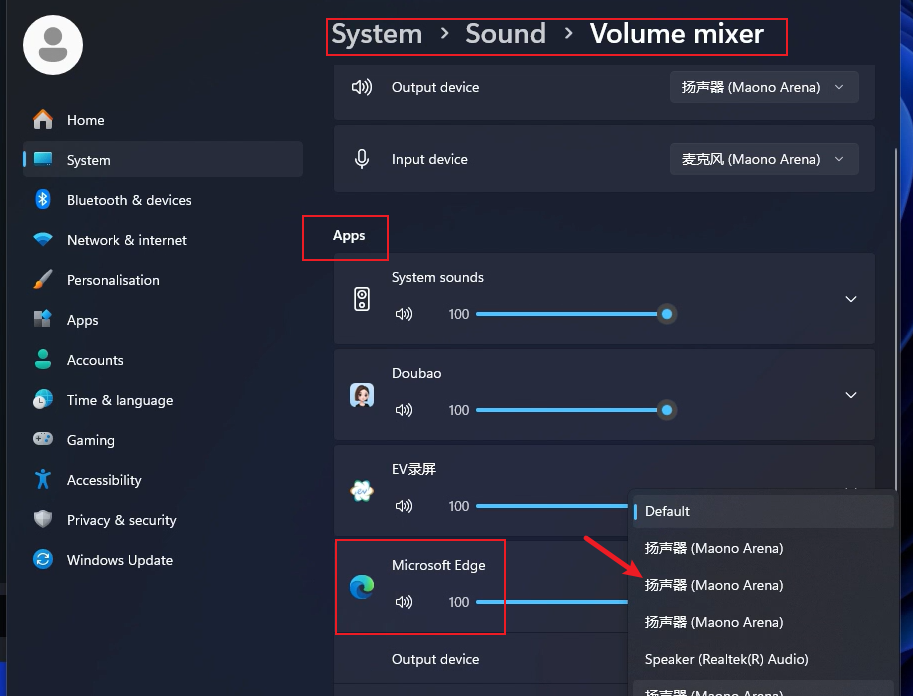Open the Output device dropdown at top
The width and height of the screenshot is (913, 696).
click(764, 87)
